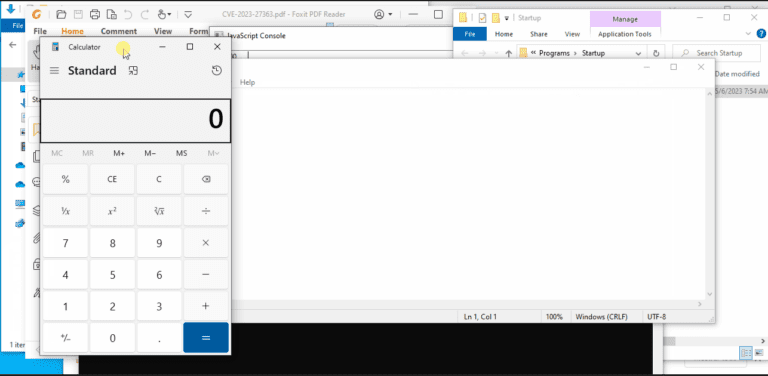The image size is (768, 376).
Task: Click the square root key
Action: [x=159, y=211]
